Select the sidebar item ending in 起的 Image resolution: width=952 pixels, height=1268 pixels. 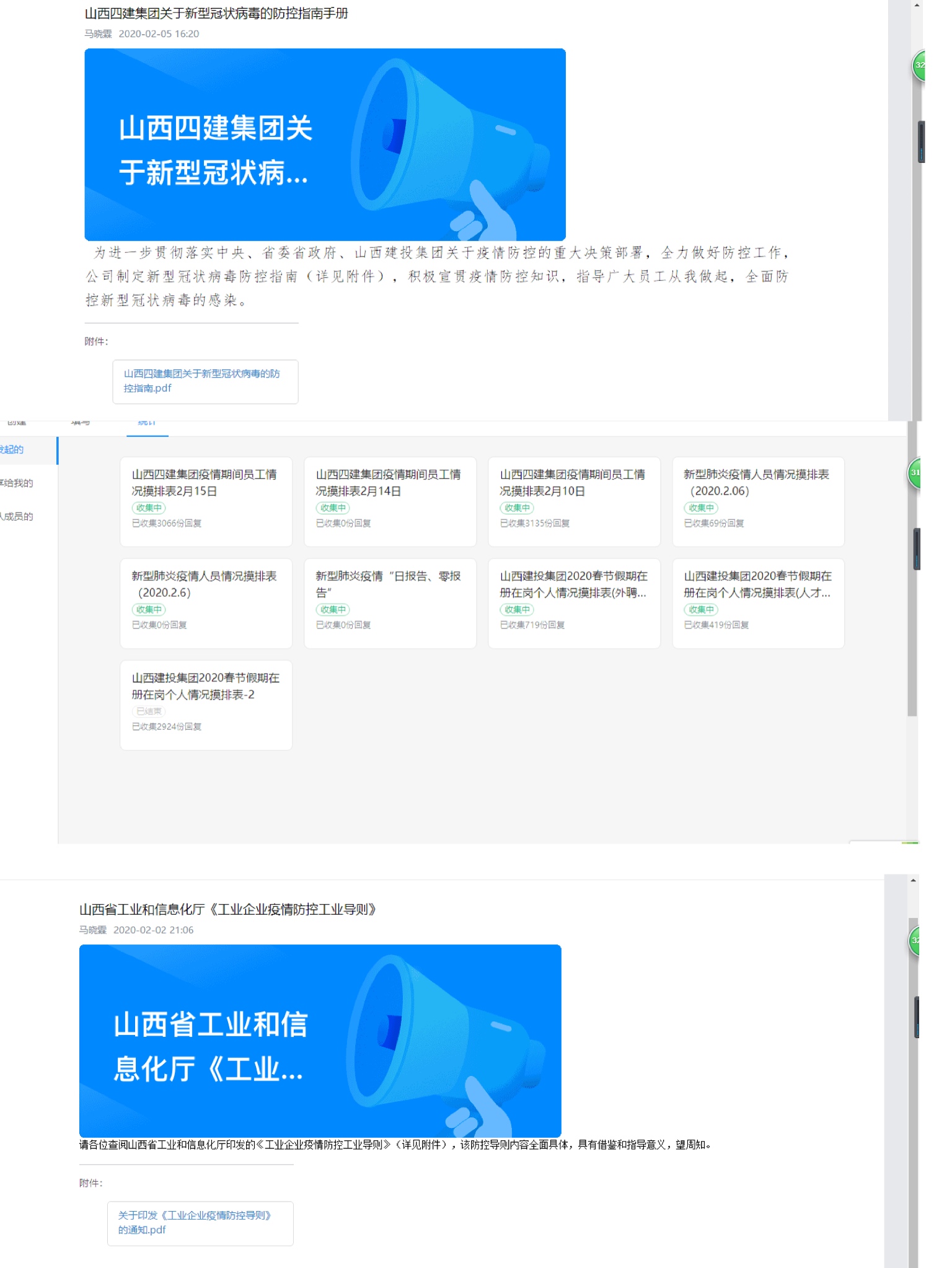click(x=29, y=450)
